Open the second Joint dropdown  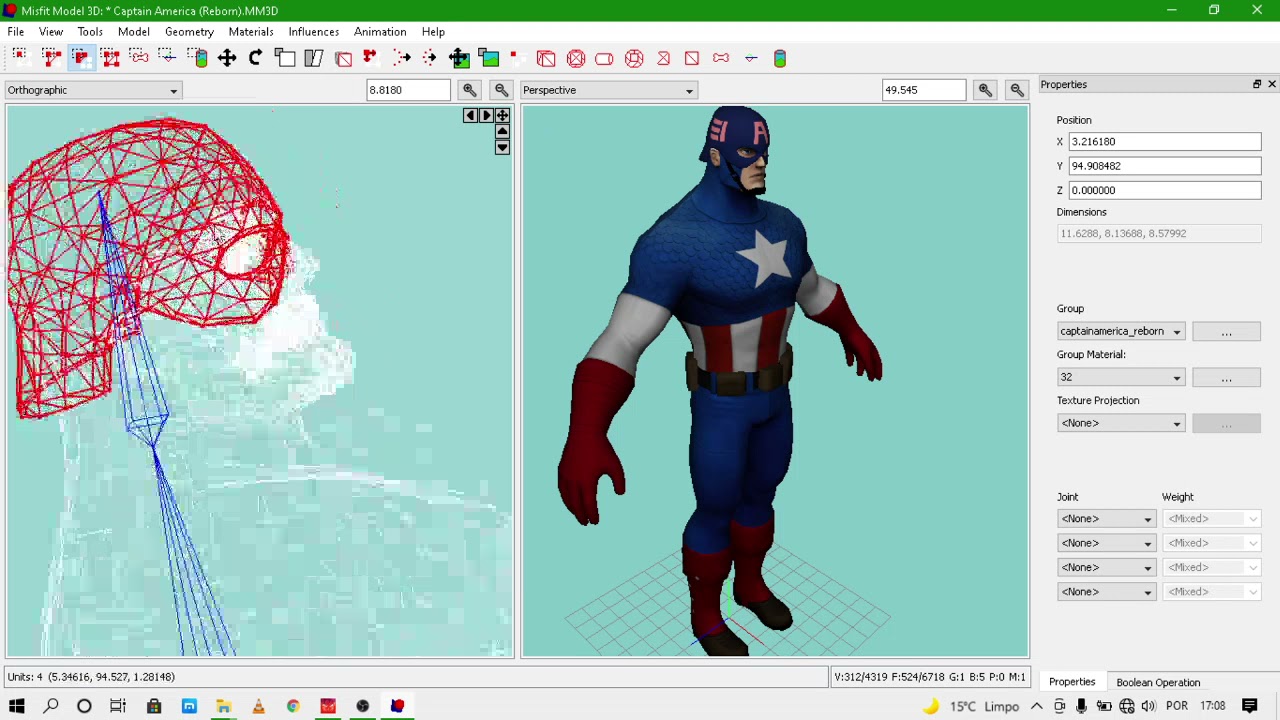(1106, 543)
